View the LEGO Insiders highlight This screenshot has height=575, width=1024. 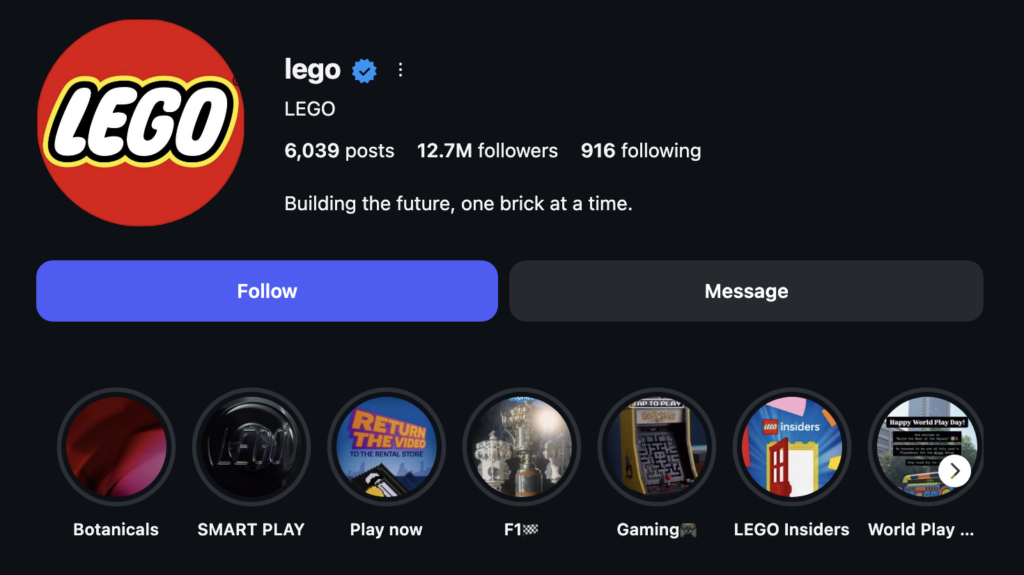[x=792, y=447]
